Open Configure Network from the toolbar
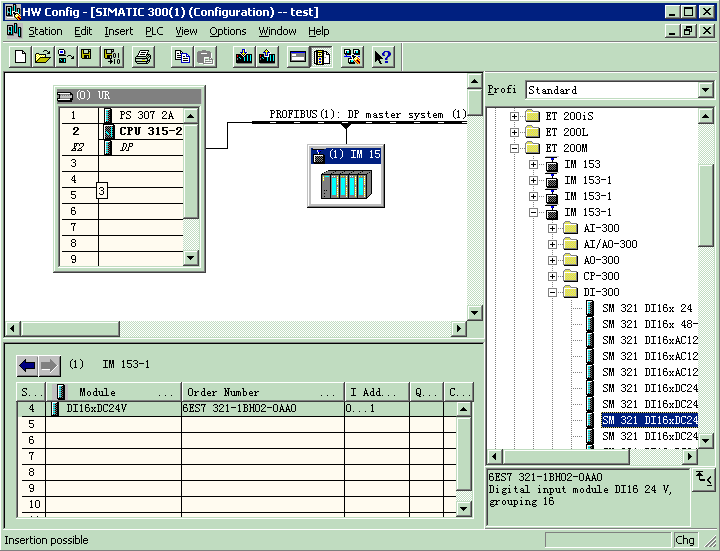Screen dimensions: 720x551 (352, 57)
